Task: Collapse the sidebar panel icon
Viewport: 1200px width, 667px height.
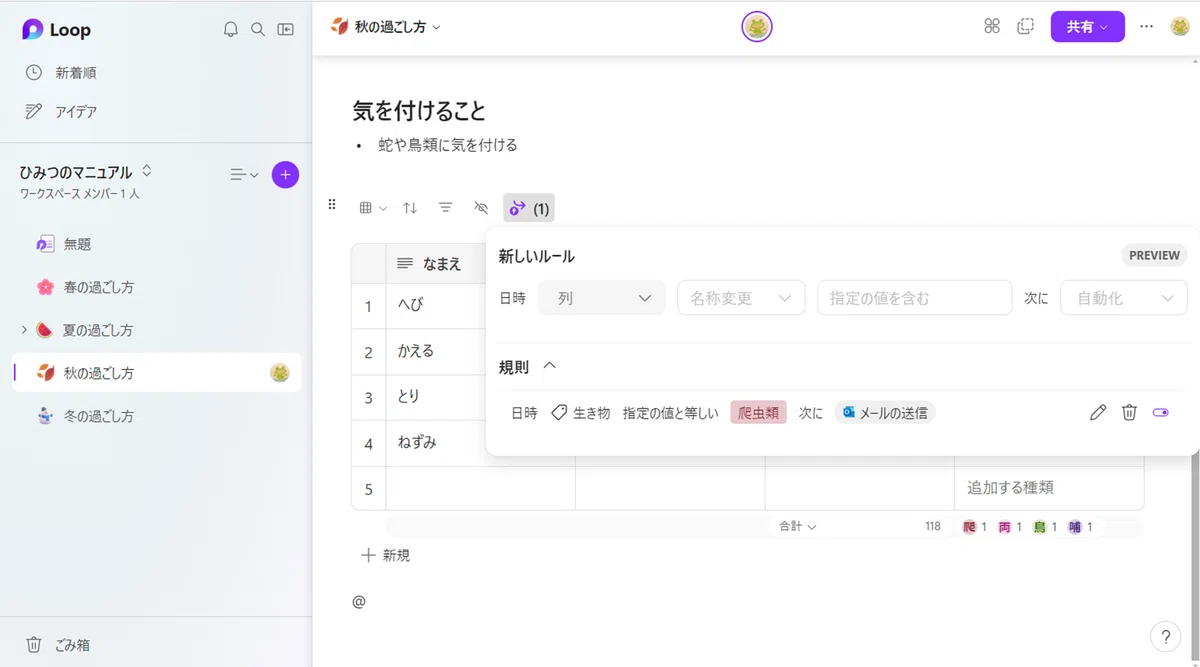Action: coord(286,29)
